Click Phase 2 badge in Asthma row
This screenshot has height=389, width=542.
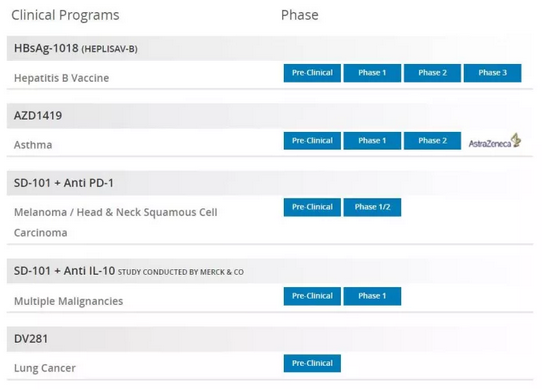tap(432, 141)
